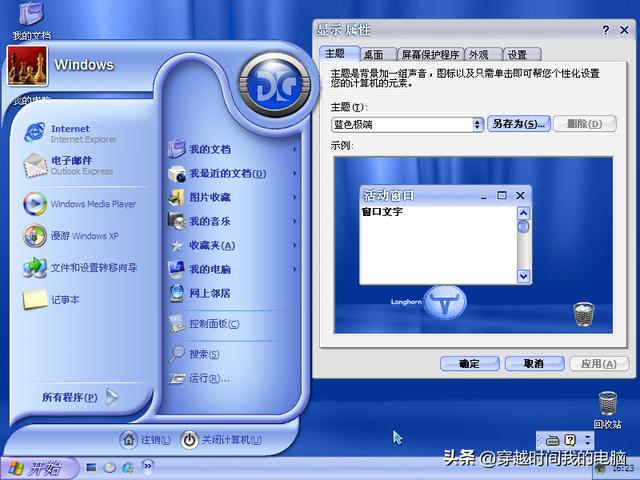Viewport: 640px width, 480px height.
Task: Open 网上邻居
Action: tap(200, 293)
